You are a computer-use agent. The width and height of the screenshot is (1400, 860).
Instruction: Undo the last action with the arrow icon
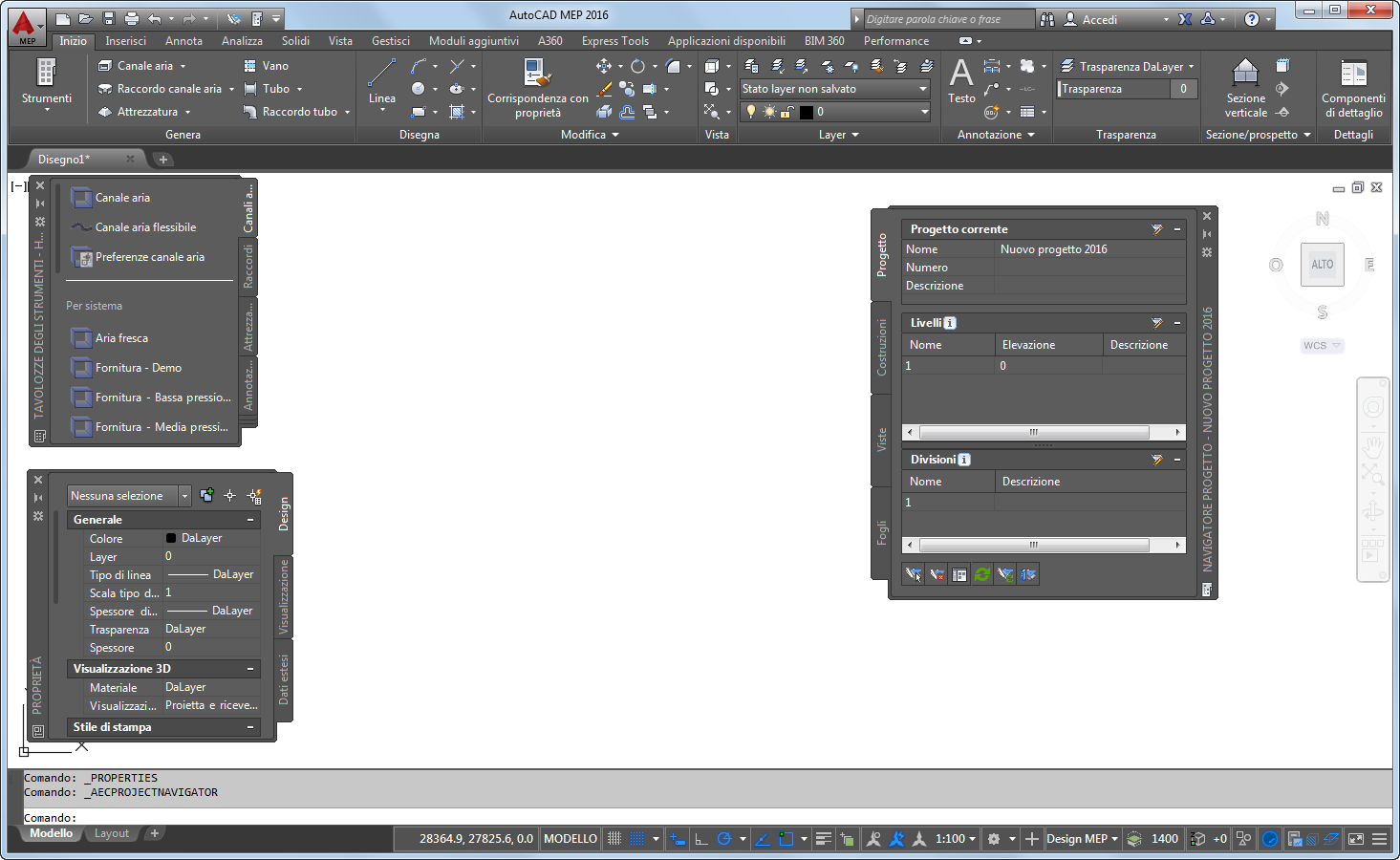tap(155, 19)
